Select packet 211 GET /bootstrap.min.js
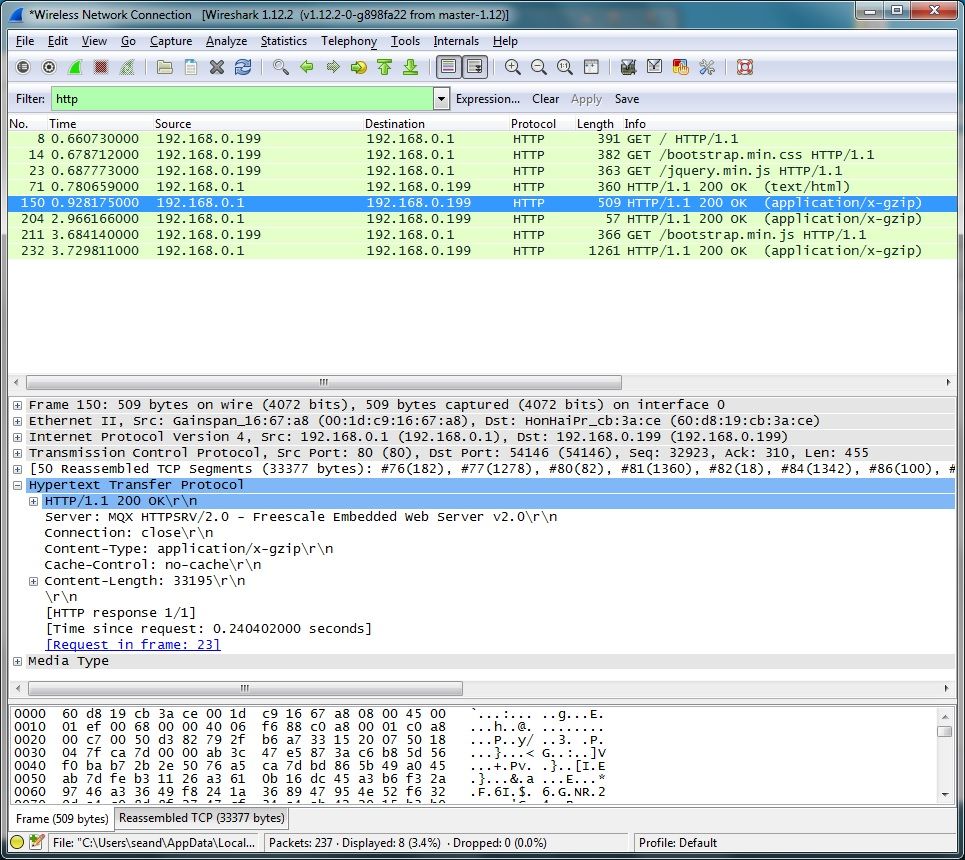Viewport: 965px width, 860px height. pos(482,235)
